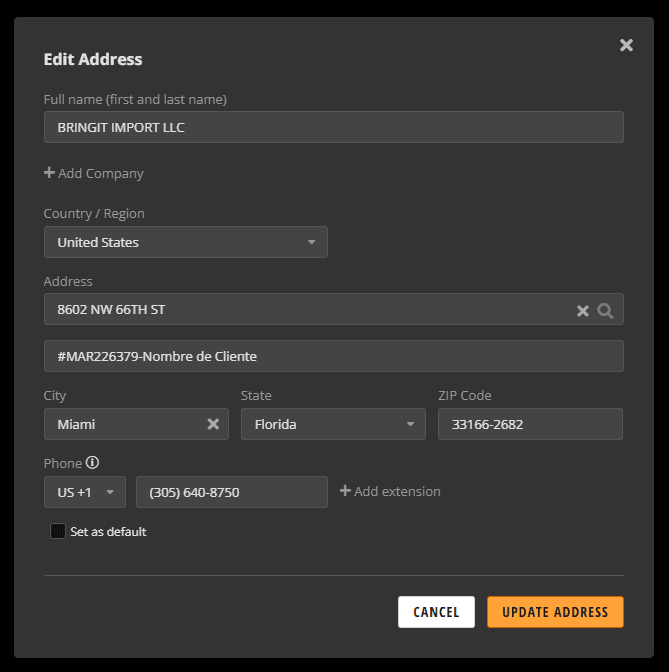The height and width of the screenshot is (672, 669).
Task: Click the Update Address button
Action: 555,612
